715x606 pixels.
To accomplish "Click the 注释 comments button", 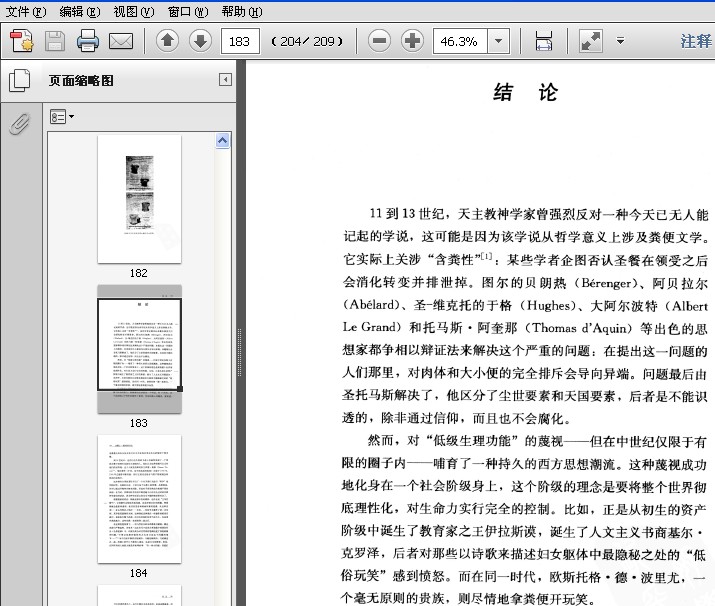I will pyautogui.click(x=696, y=41).
